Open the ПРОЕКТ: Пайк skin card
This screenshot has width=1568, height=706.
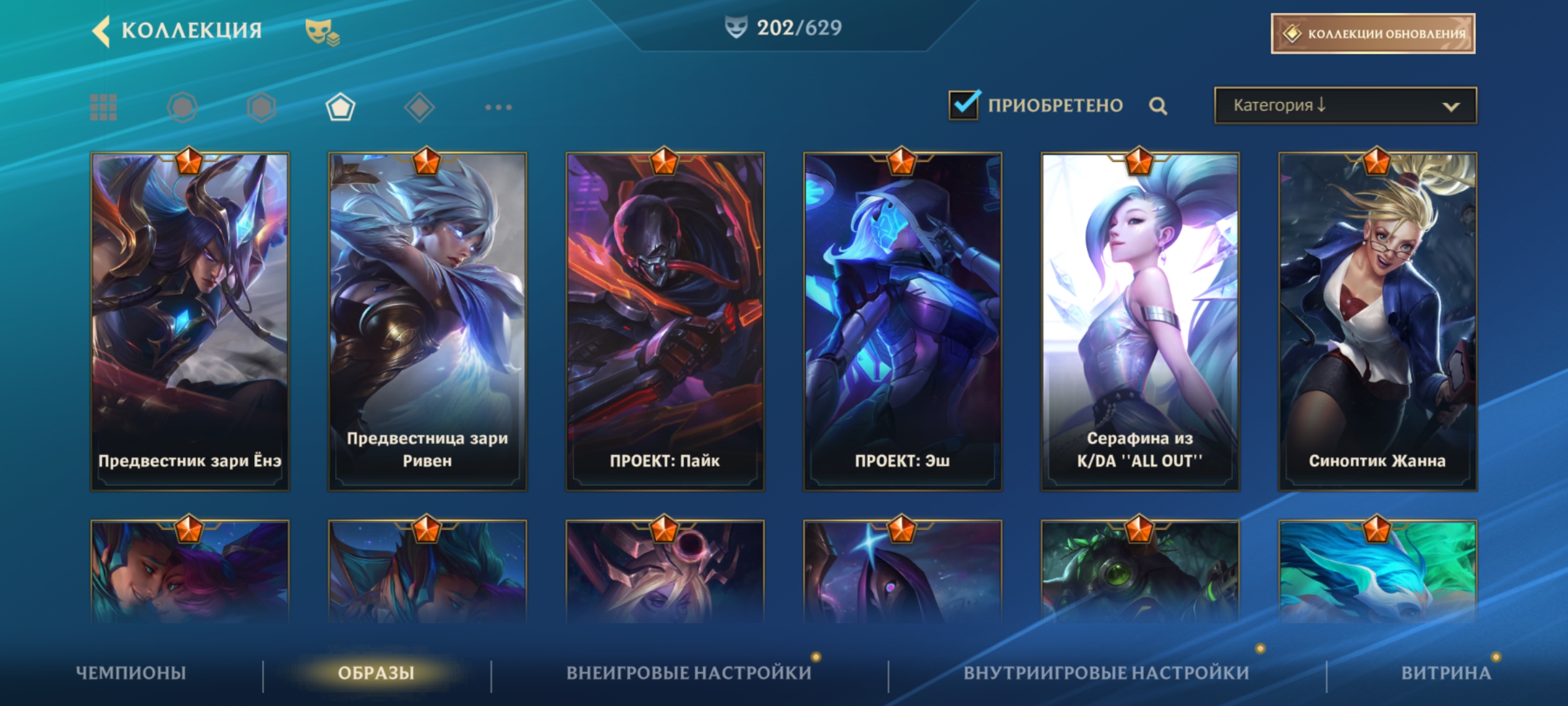664,321
